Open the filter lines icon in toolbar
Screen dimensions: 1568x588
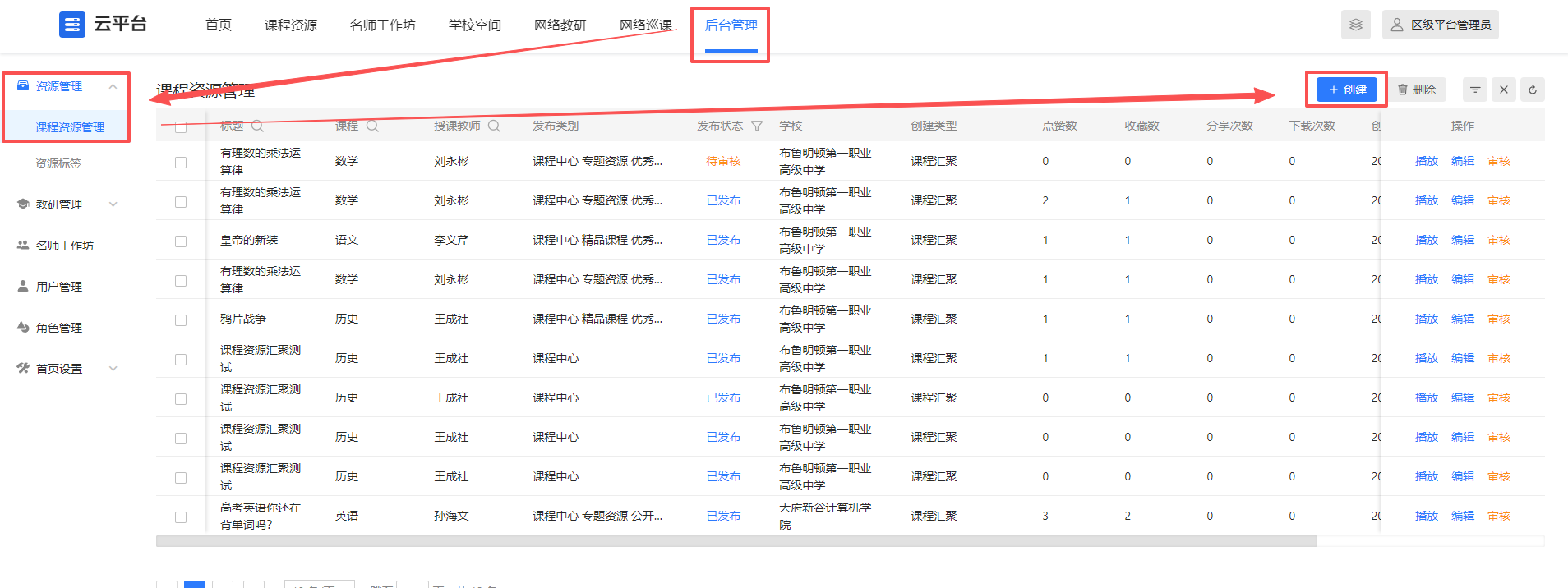[x=1475, y=90]
